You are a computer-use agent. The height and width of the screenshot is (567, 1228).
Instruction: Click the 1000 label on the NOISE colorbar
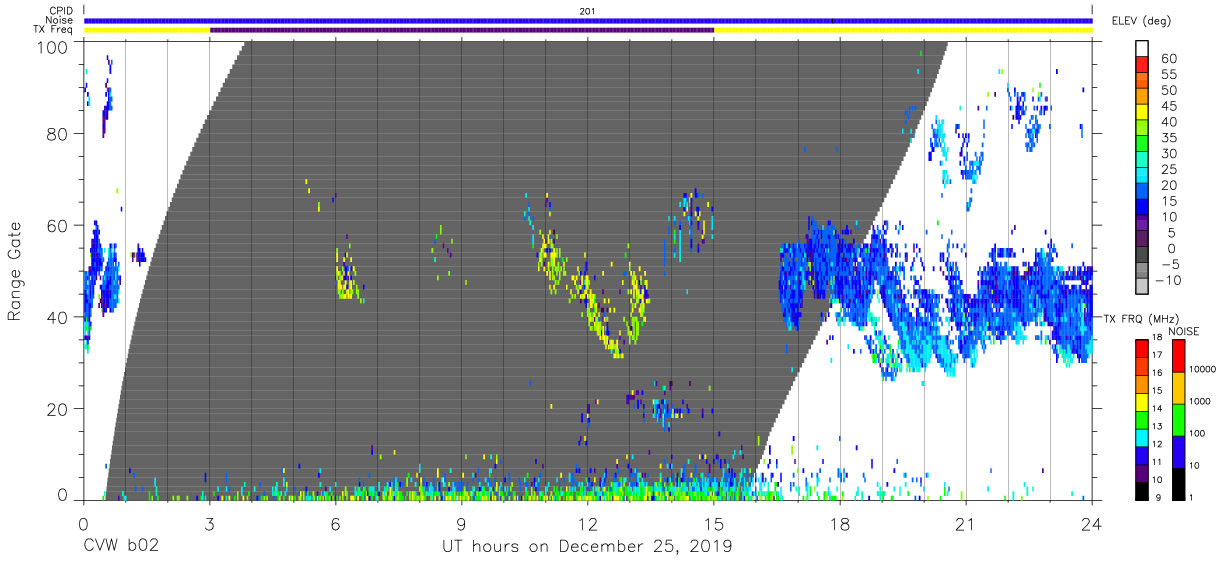(1201, 402)
